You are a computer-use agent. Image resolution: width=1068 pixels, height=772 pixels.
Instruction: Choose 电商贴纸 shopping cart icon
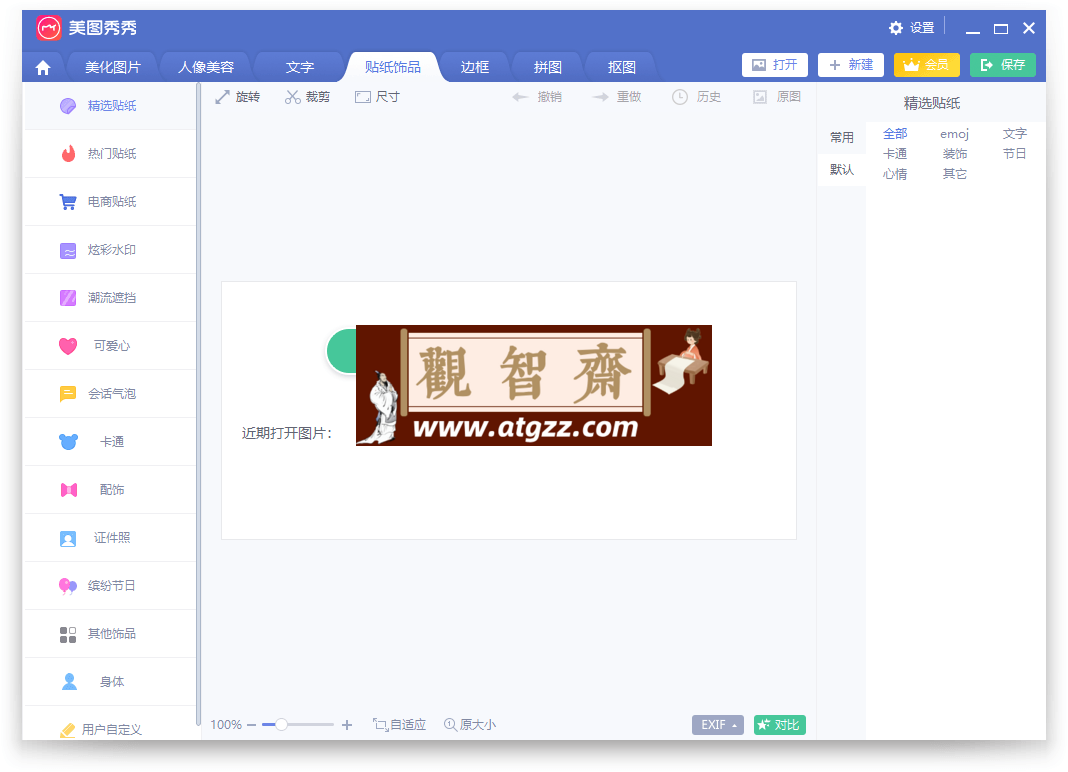tap(68, 202)
